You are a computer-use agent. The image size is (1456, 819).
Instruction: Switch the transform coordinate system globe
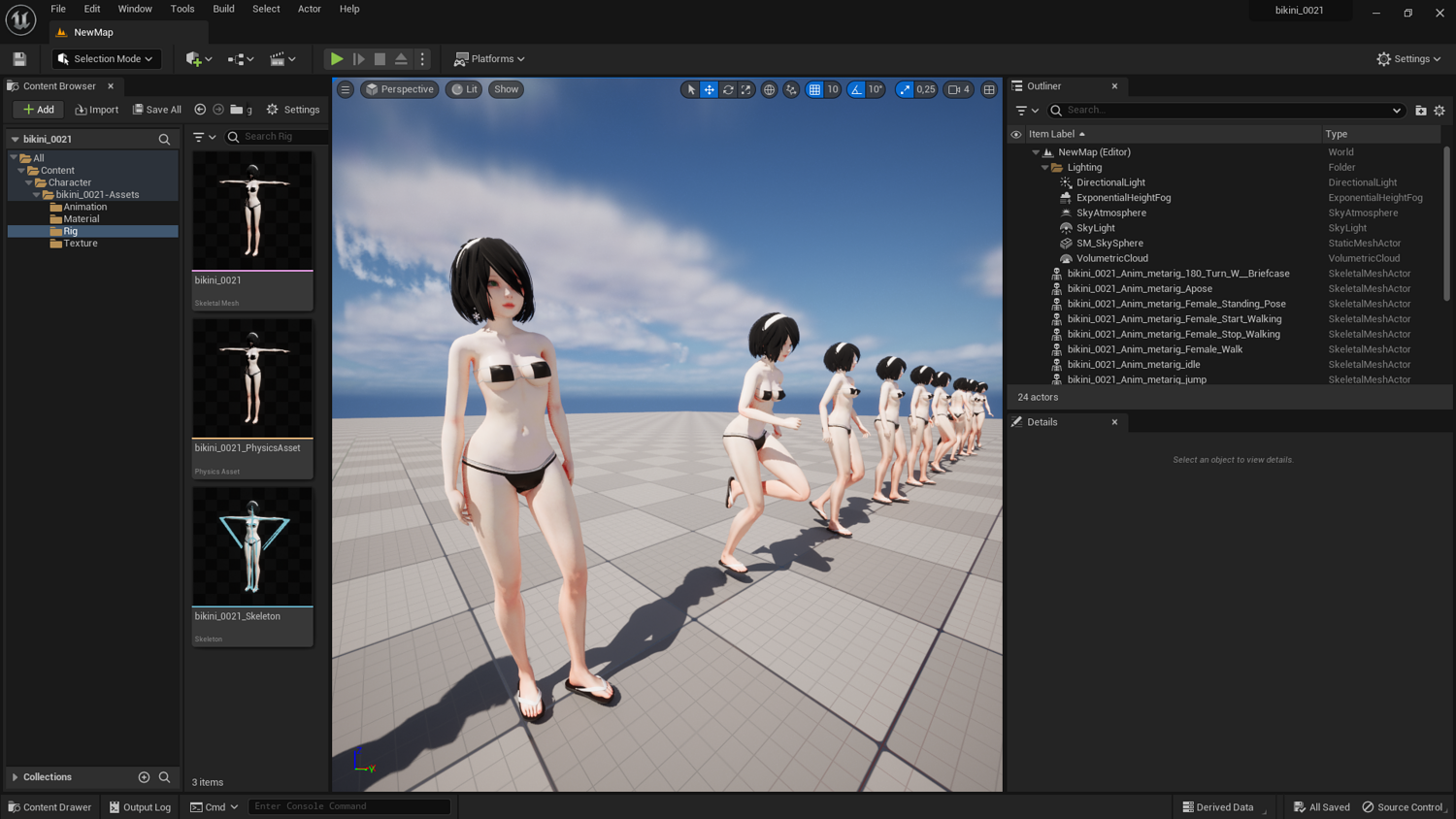pos(770,89)
